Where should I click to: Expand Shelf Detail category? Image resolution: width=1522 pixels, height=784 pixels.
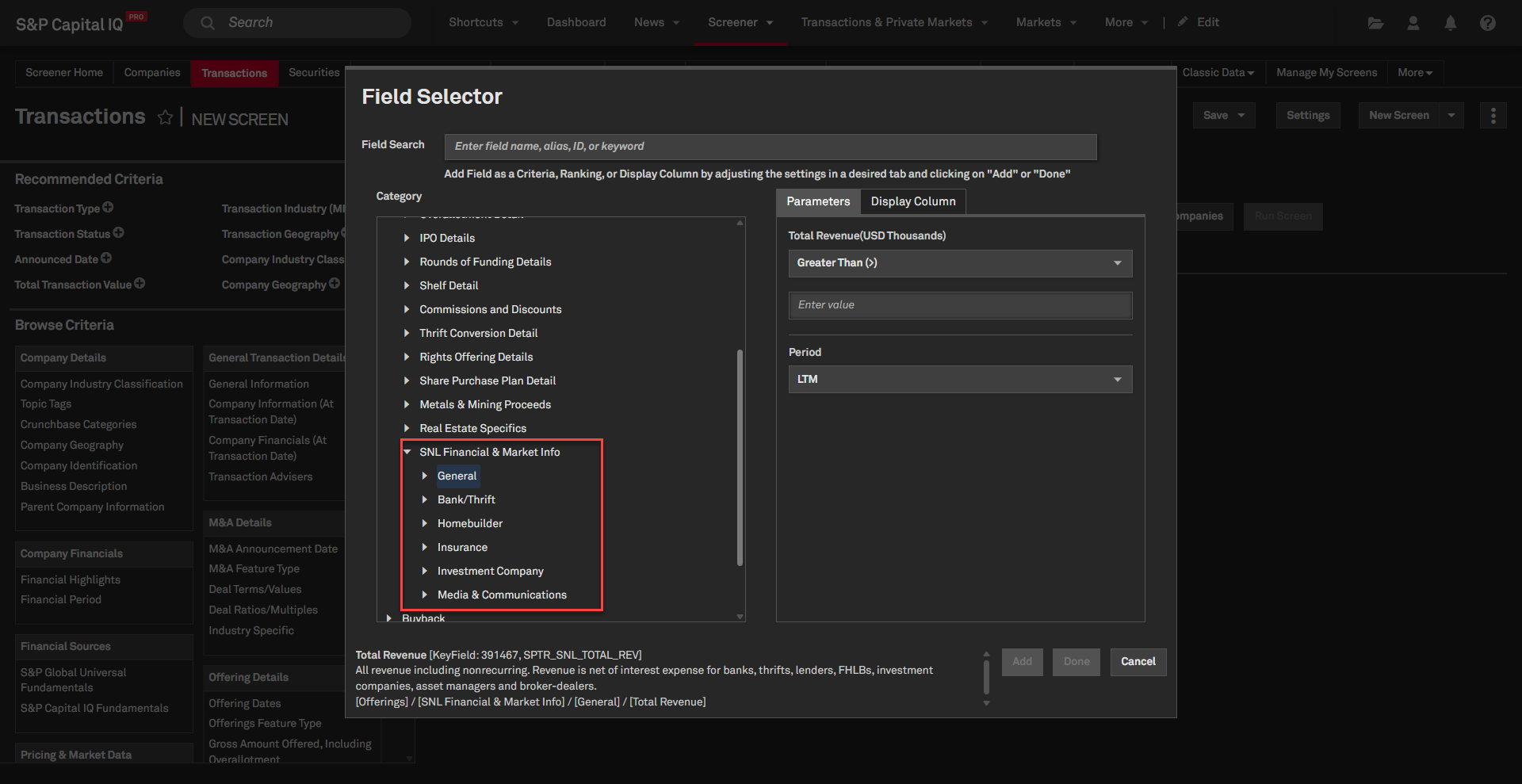407,285
